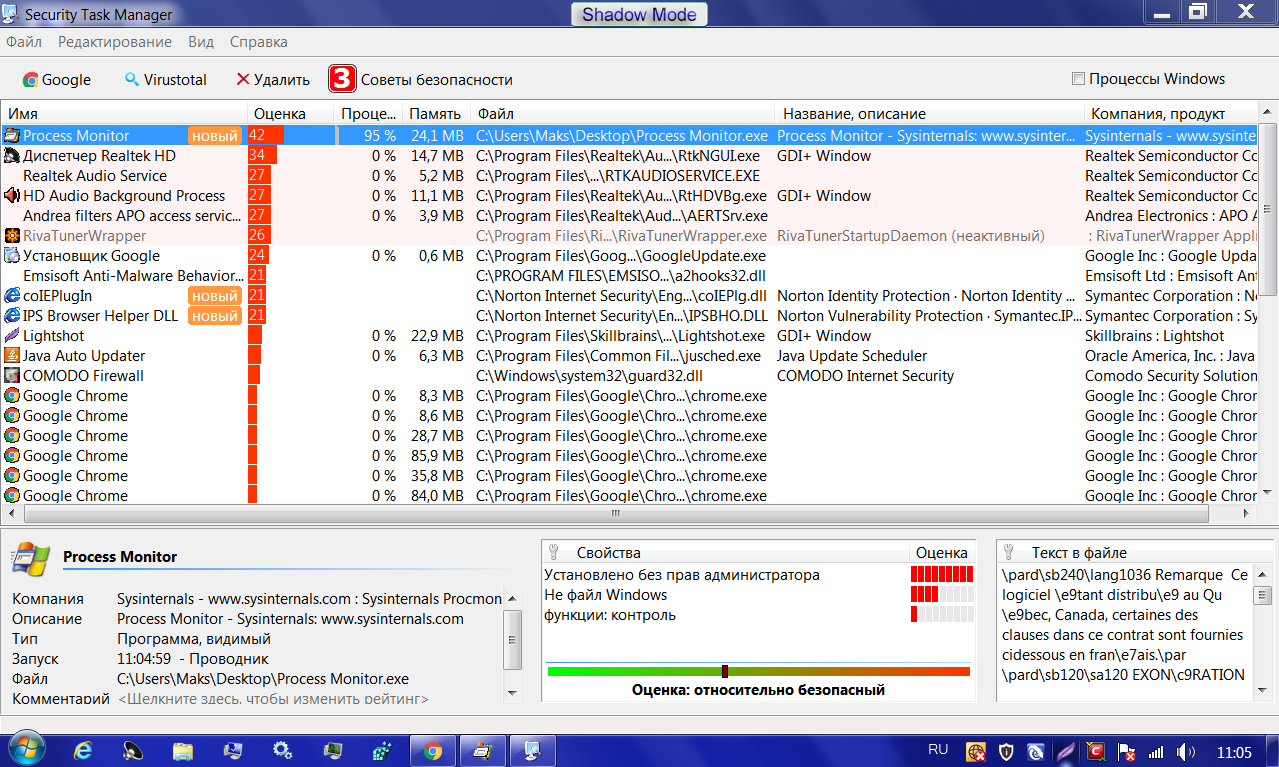Click the details panel scroll down arrow

point(513,692)
